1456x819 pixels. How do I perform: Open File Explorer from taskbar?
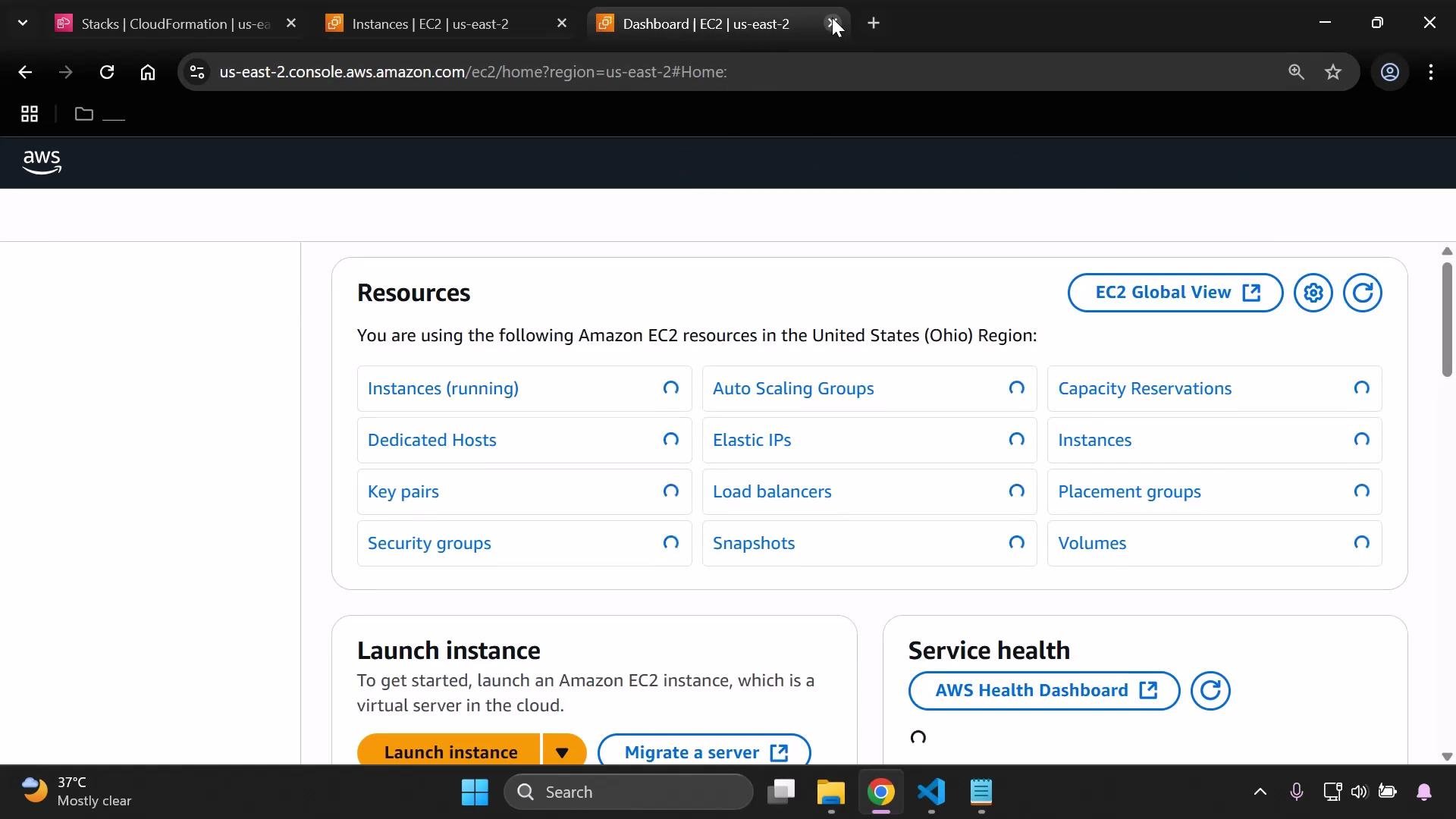click(831, 792)
